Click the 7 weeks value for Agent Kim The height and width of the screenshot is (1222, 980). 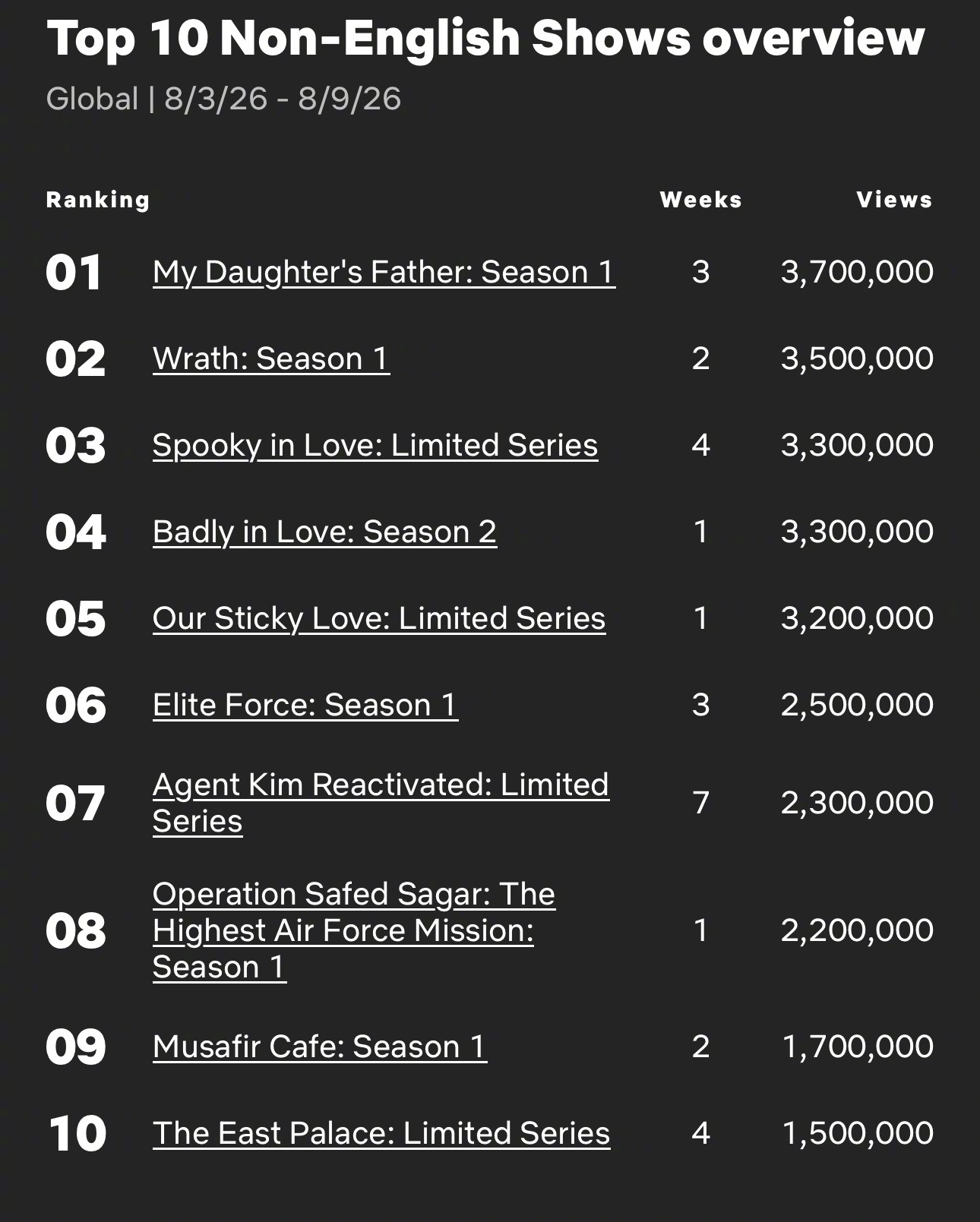(700, 803)
